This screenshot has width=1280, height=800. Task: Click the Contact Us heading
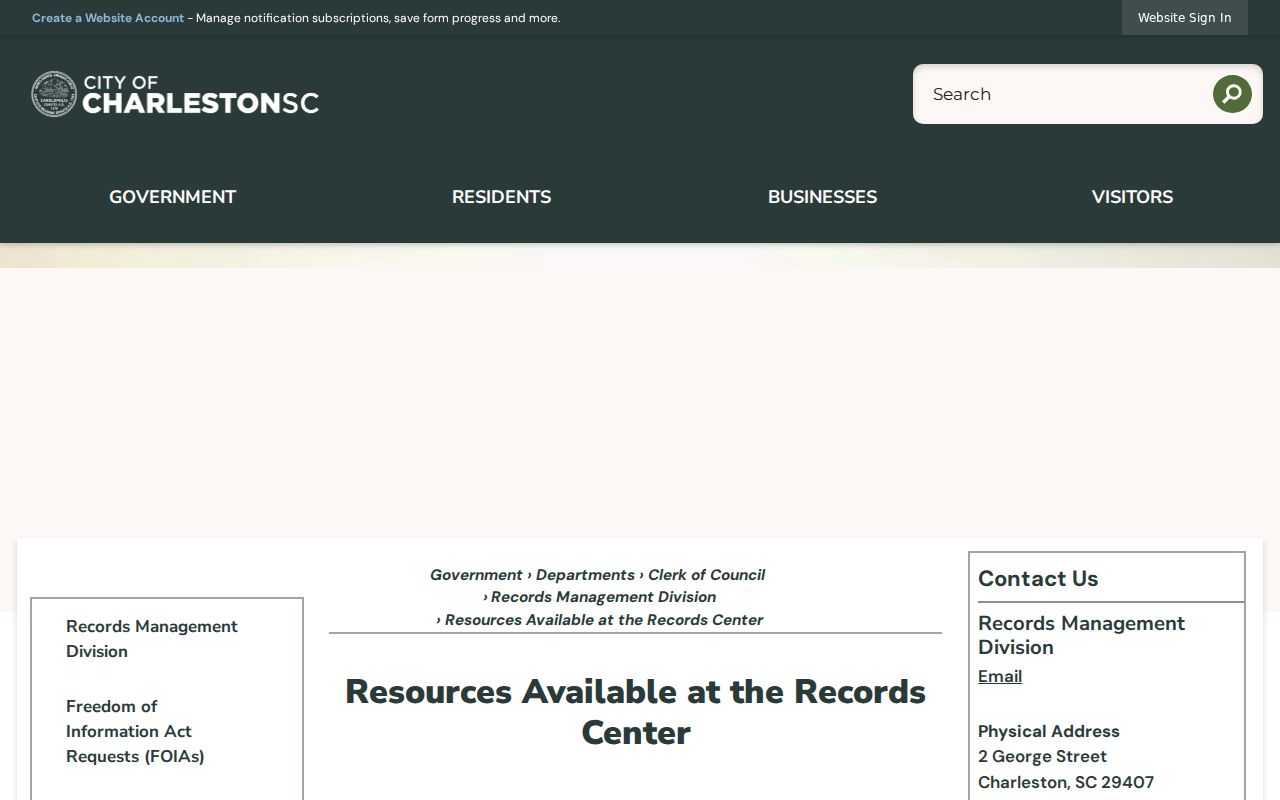[1038, 578]
